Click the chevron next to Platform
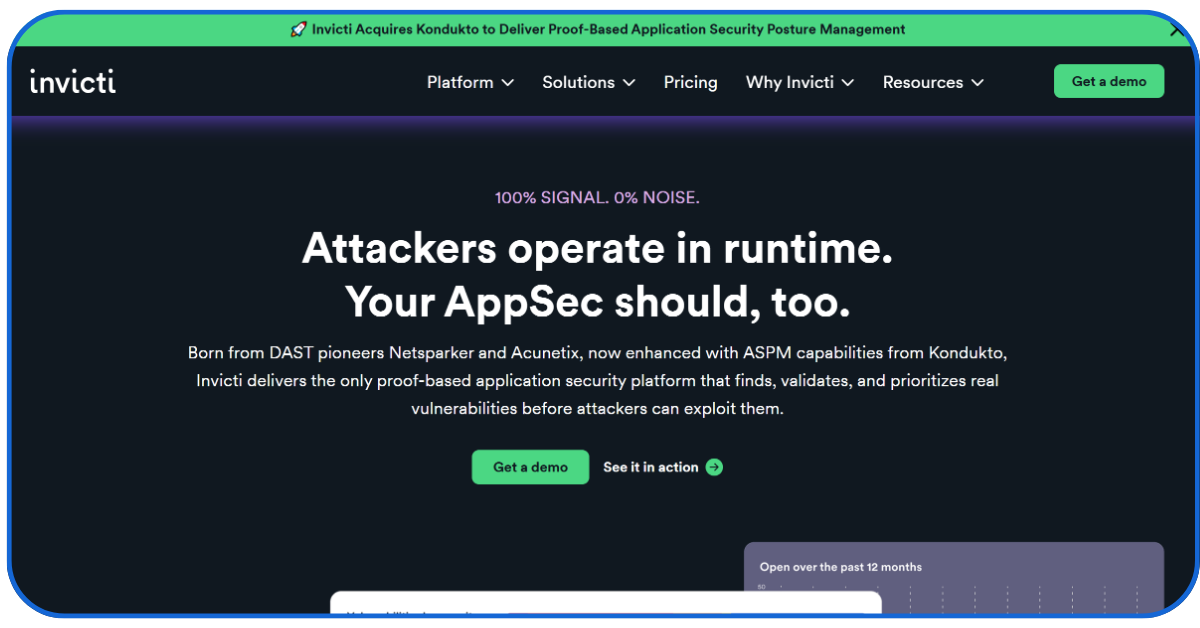Screen dimensions: 1200x628 tap(509, 83)
